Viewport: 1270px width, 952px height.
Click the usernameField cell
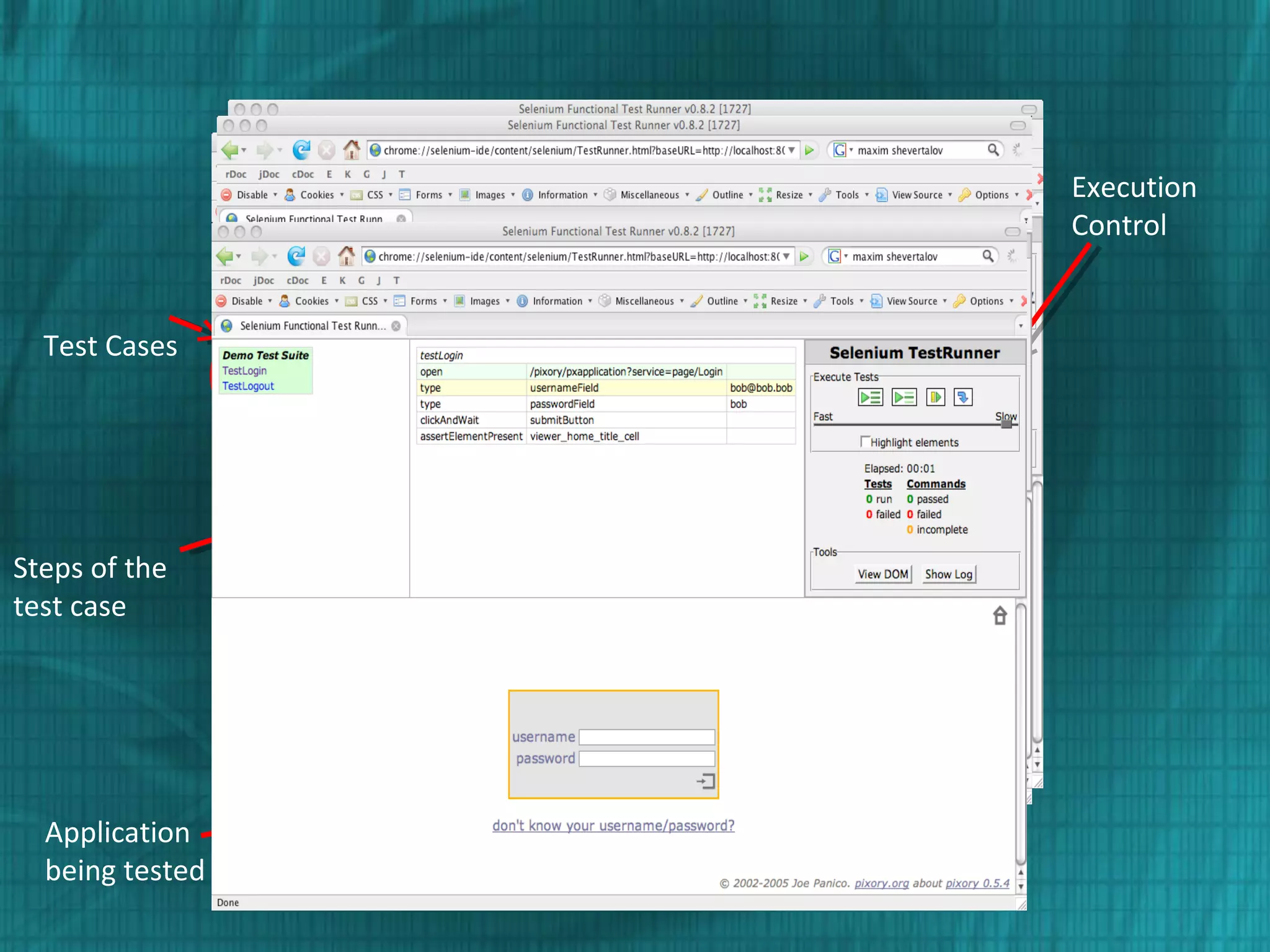(626, 388)
